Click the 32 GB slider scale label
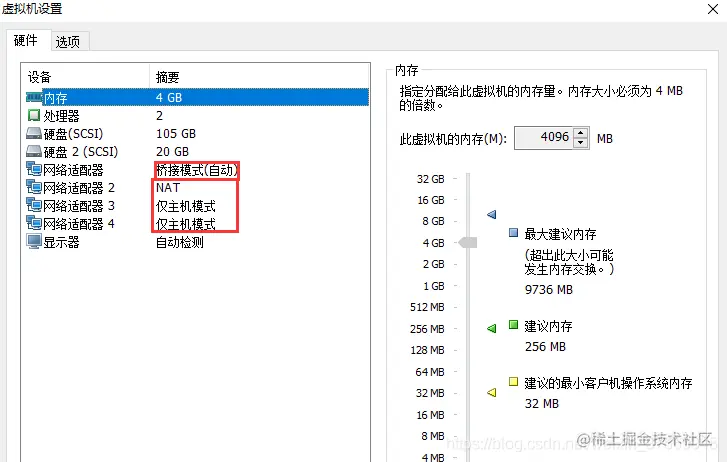The width and height of the screenshot is (727, 462). pos(430,179)
